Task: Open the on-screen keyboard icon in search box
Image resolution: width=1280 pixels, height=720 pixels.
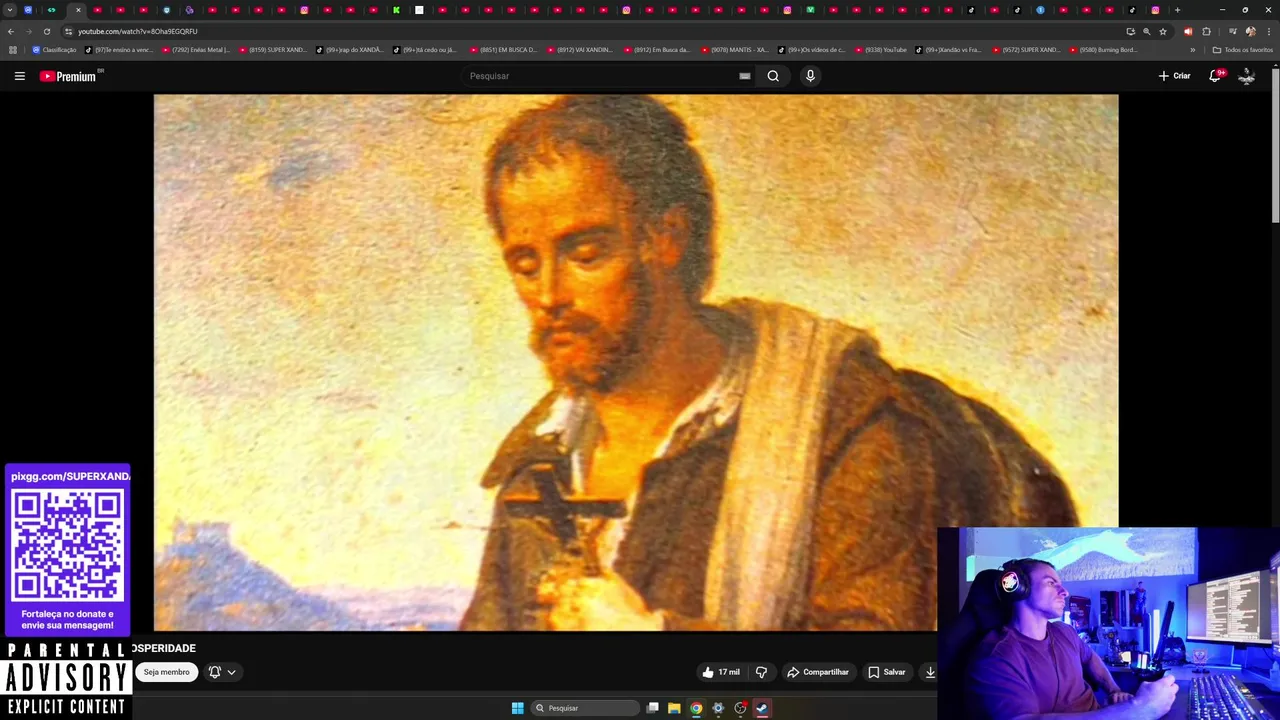Action: [745, 76]
